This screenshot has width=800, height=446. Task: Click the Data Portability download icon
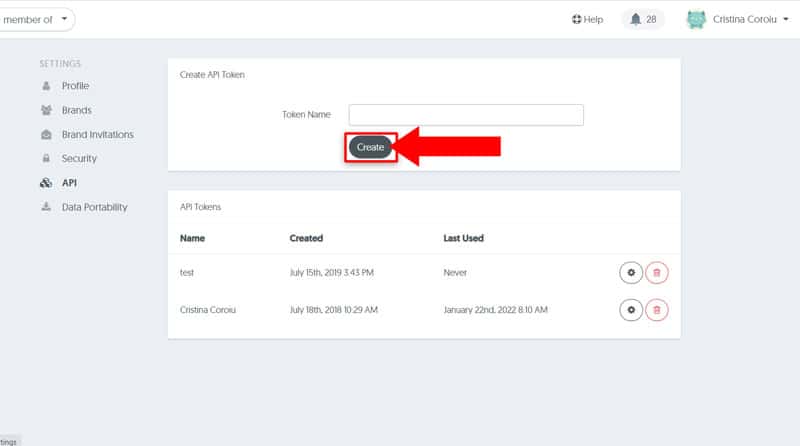click(x=46, y=207)
